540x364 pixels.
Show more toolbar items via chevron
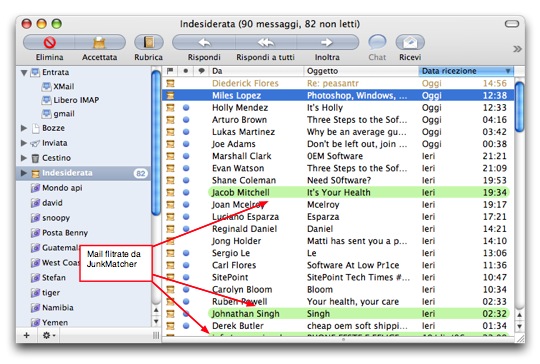517,49
